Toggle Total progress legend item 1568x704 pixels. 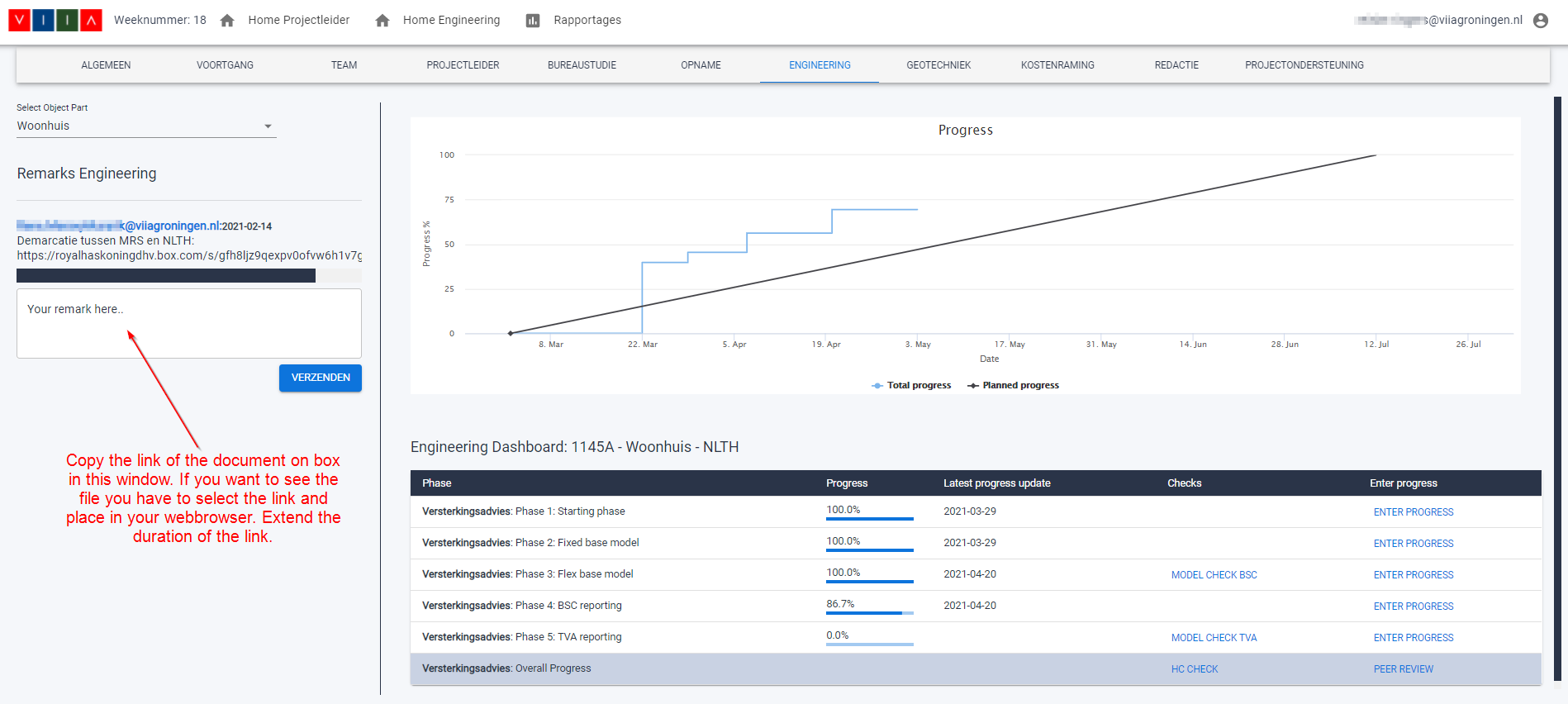click(x=911, y=385)
